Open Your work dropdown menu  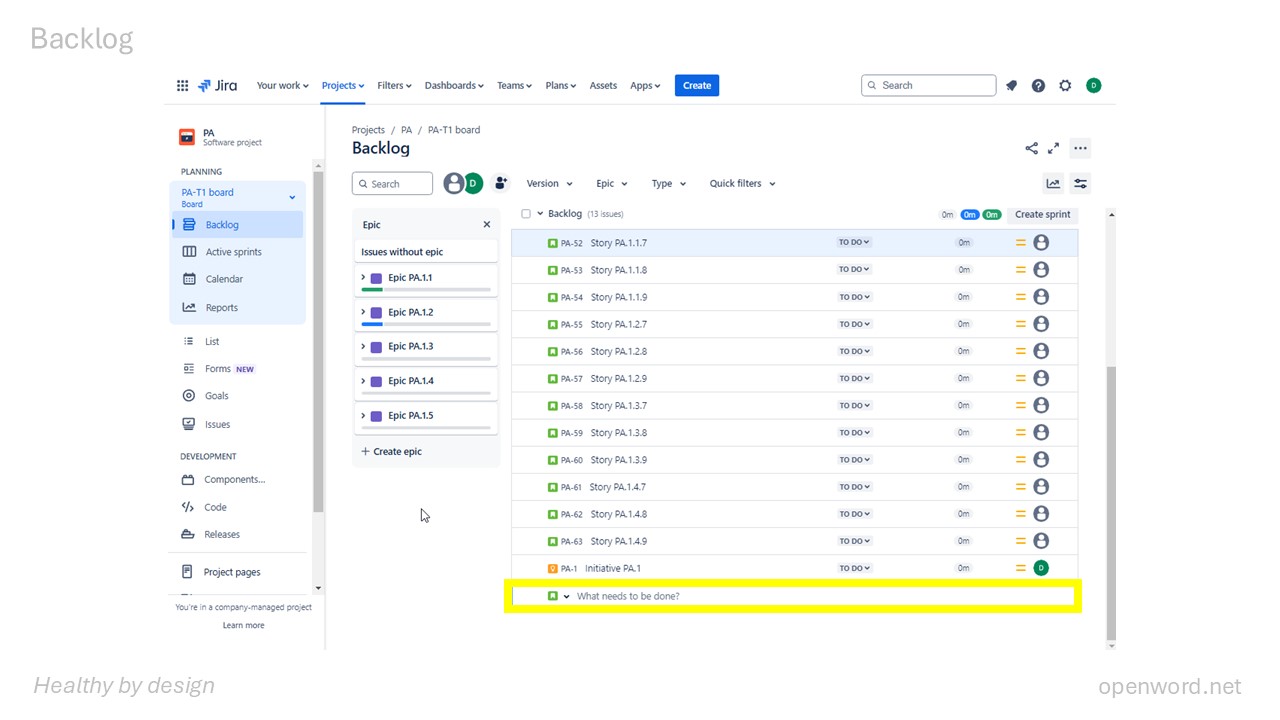click(x=282, y=86)
